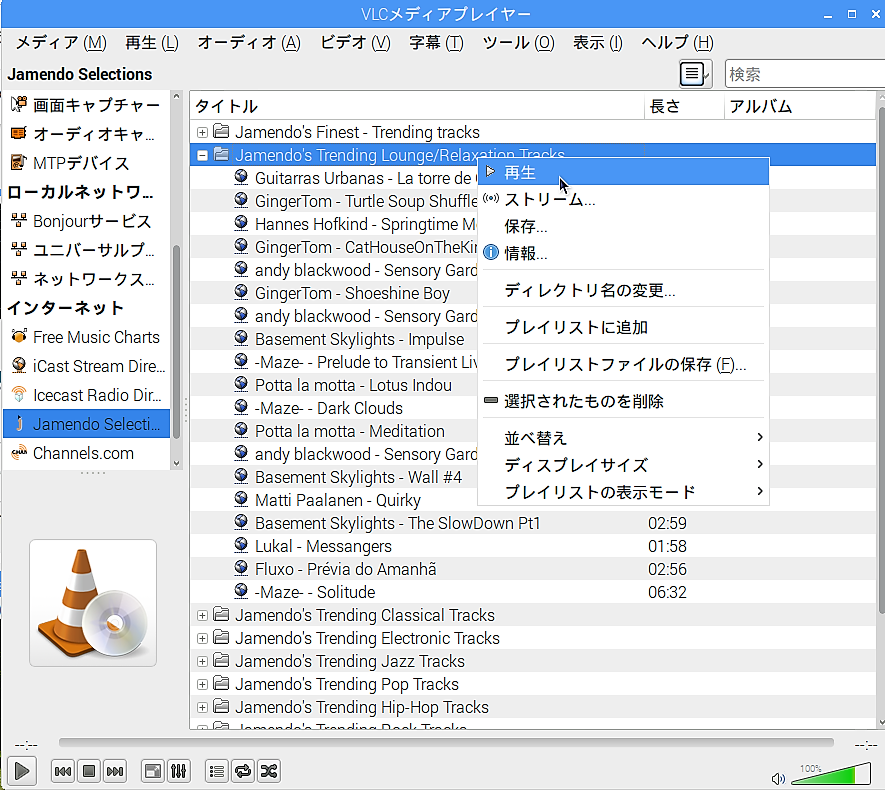Open the ビデオ (V) menu
The image size is (885, 790).
pos(355,42)
